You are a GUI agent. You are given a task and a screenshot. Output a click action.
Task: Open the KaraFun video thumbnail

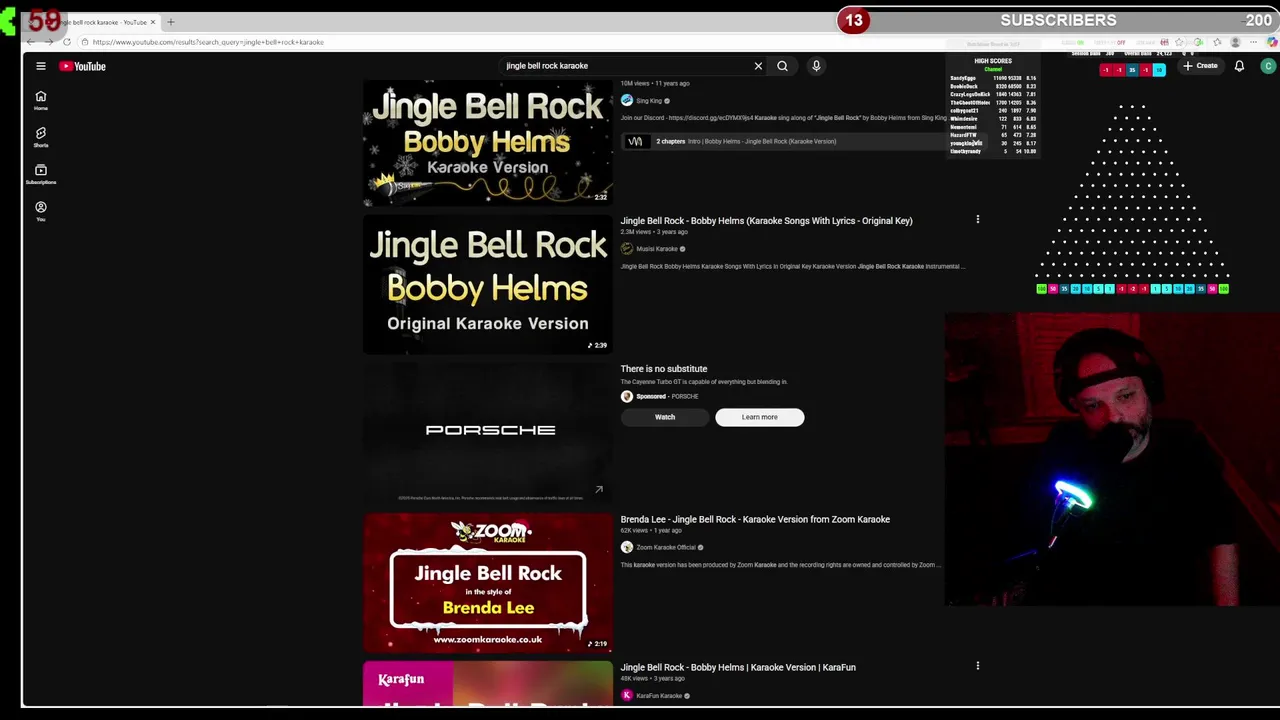pos(488,684)
